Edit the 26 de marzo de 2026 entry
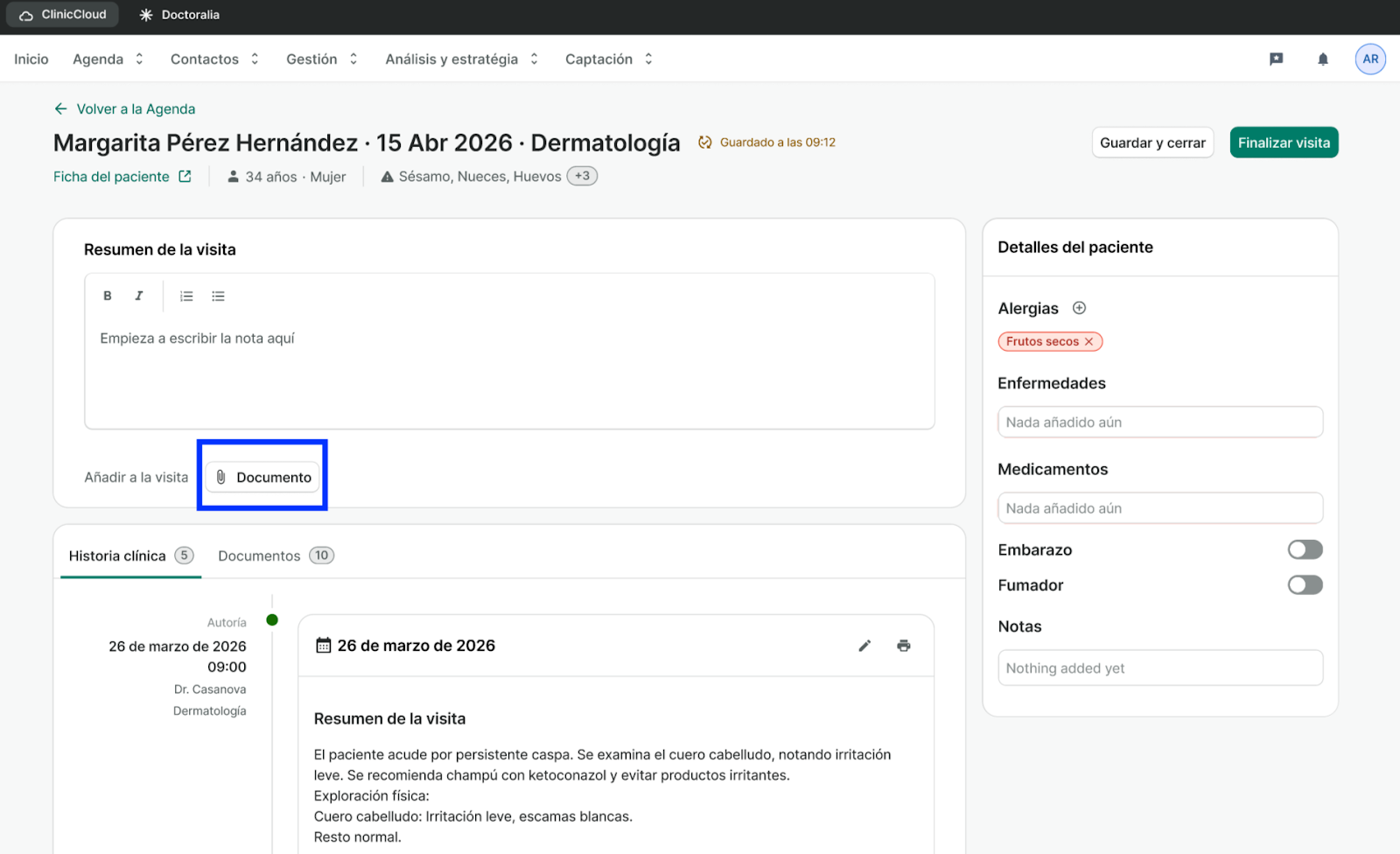Image resolution: width=1400 pixels, height=854 pixels. pyautogui.click(x=864, y=646)
